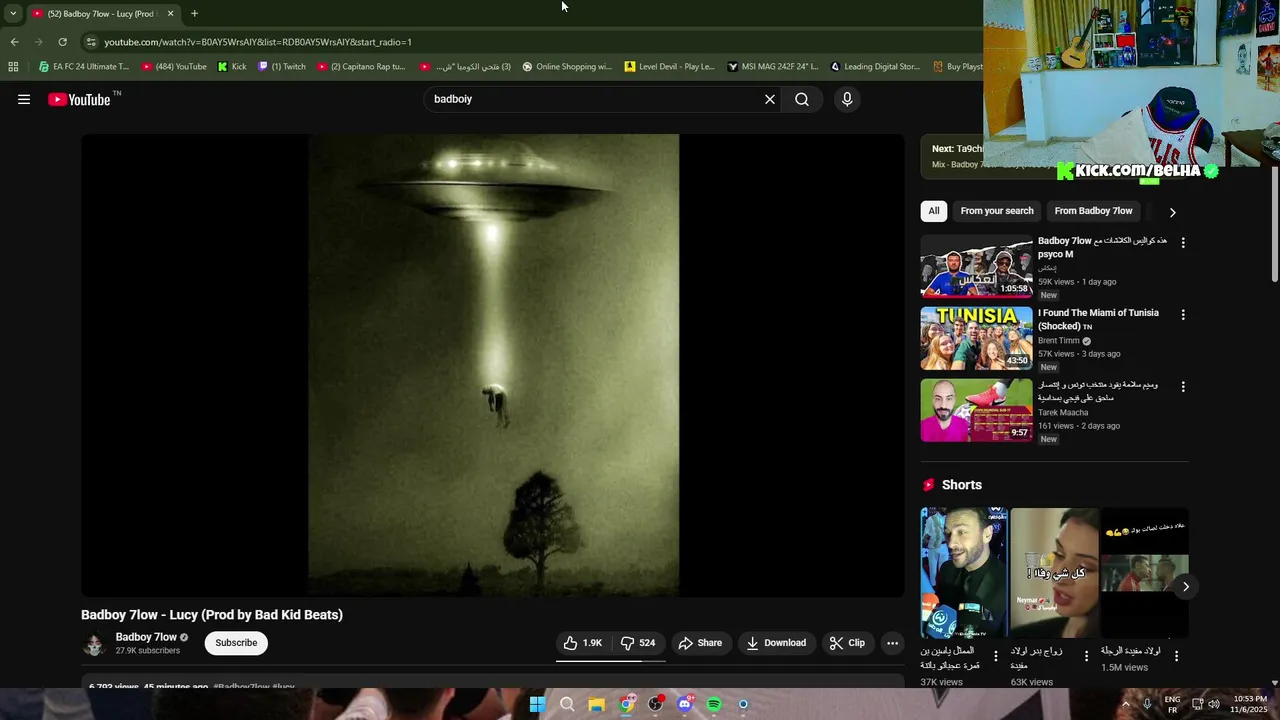Open options for the 63K views Short

1086,657
